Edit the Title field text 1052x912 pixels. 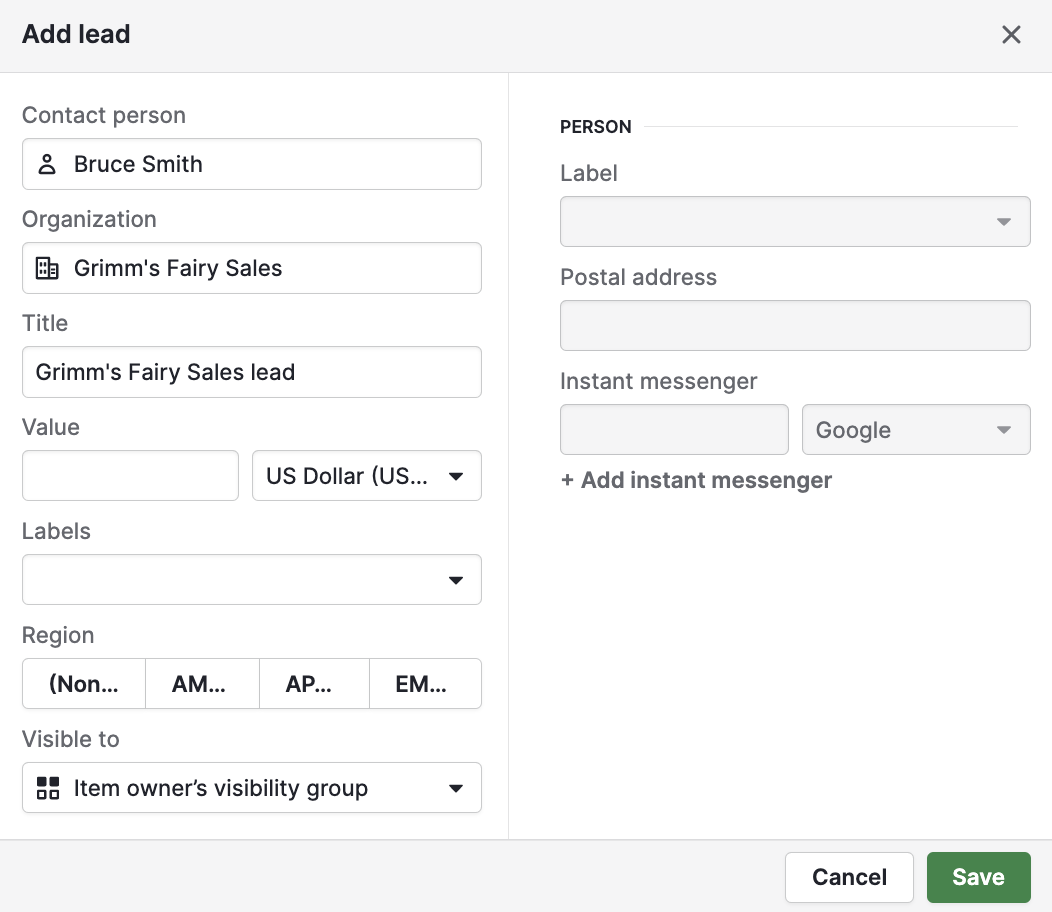tap(251, 372)
